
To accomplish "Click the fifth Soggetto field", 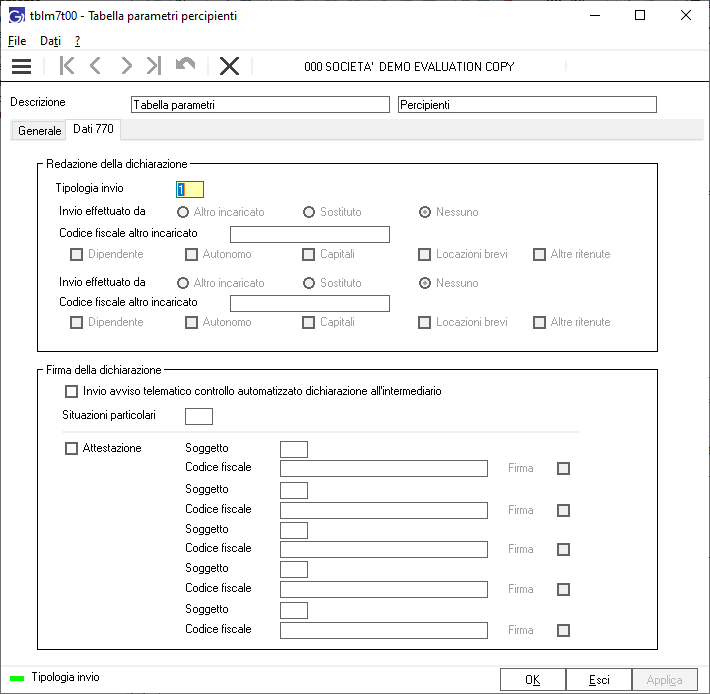I will tap(294, 610).
